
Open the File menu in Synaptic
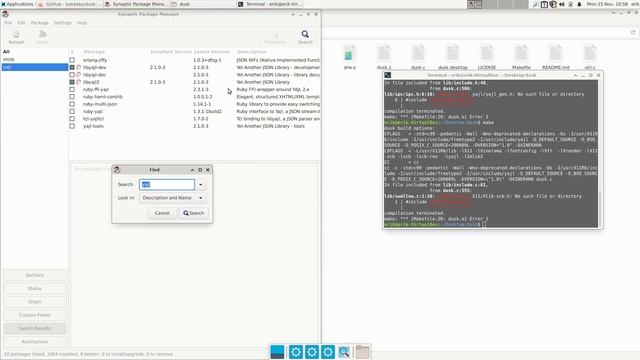pyautogui.click(x=8, y=23)
